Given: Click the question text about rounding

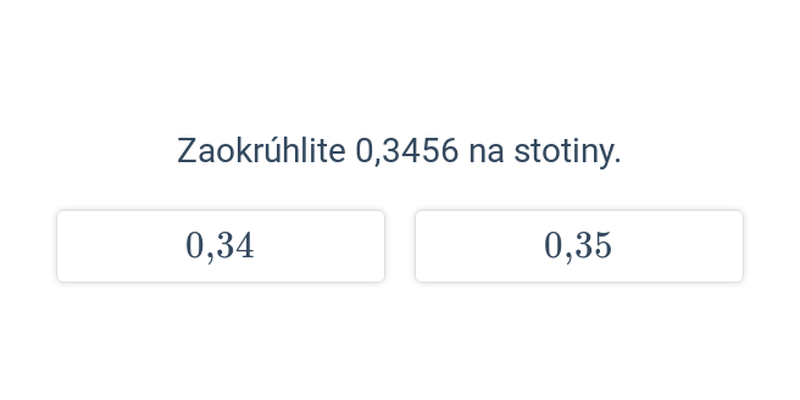Looking at the screenshot, I should point(399,152).
